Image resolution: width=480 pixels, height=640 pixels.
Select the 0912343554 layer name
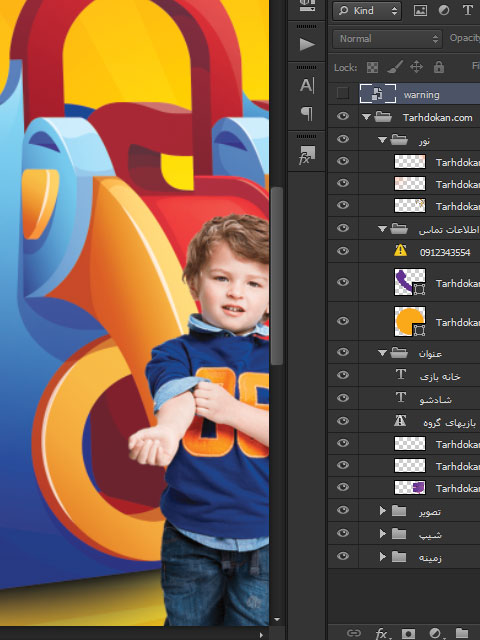[x=445, y=252]
